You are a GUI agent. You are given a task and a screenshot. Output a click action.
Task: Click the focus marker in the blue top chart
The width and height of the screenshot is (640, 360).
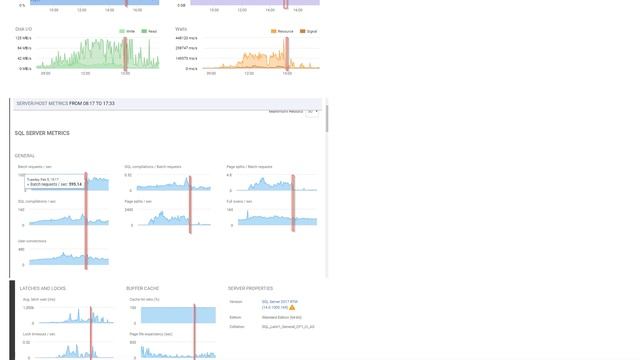point(126,3)
